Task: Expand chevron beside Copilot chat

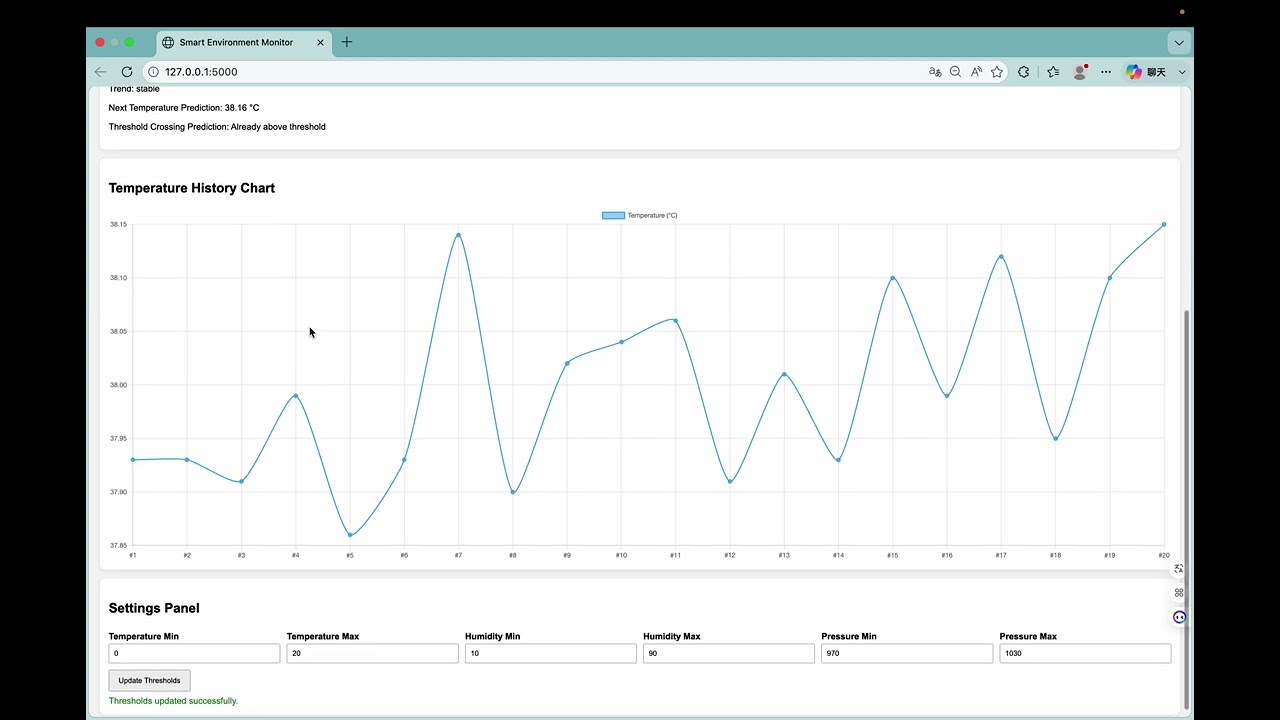Action: point(1182,72)
